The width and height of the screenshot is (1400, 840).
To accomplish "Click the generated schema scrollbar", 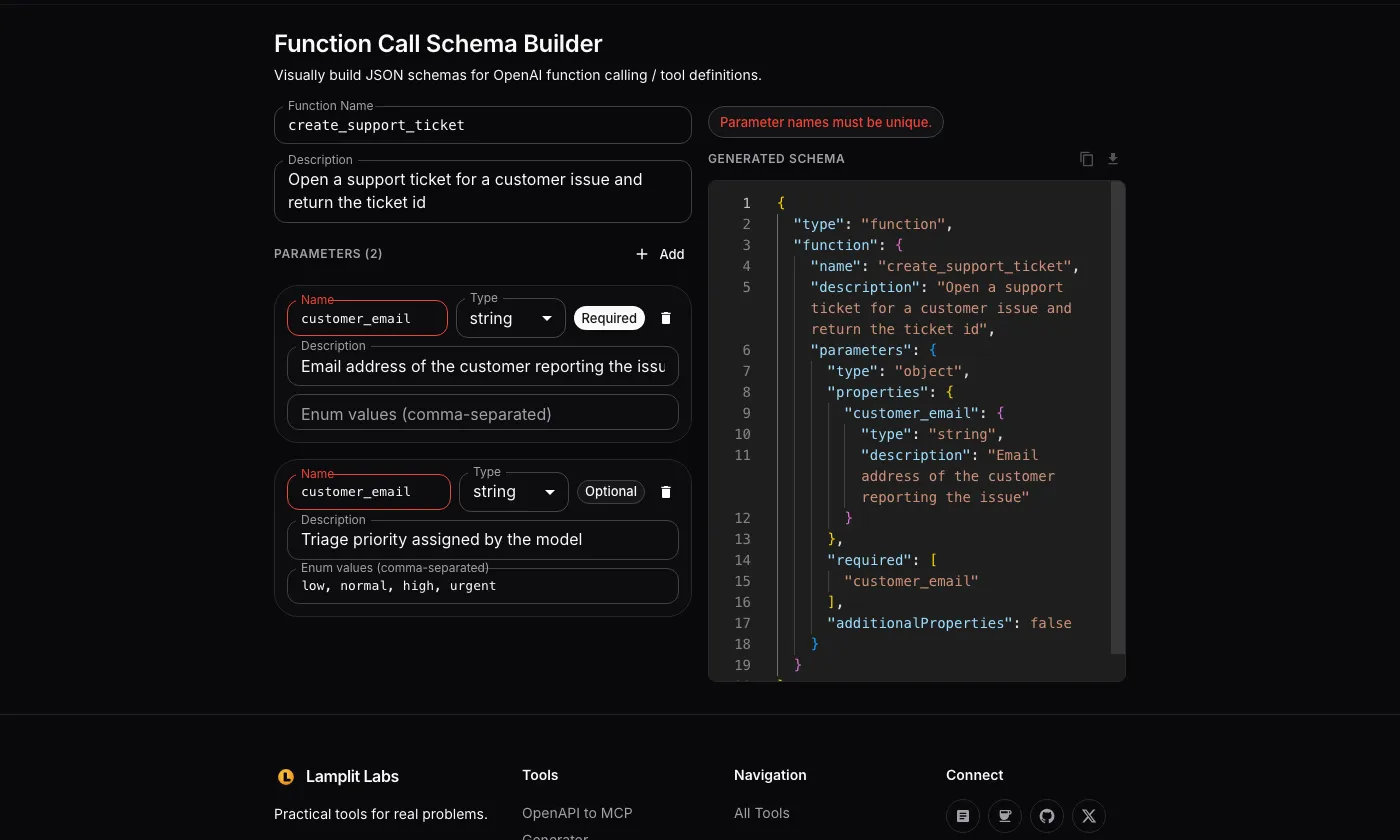I will 1118,418.
